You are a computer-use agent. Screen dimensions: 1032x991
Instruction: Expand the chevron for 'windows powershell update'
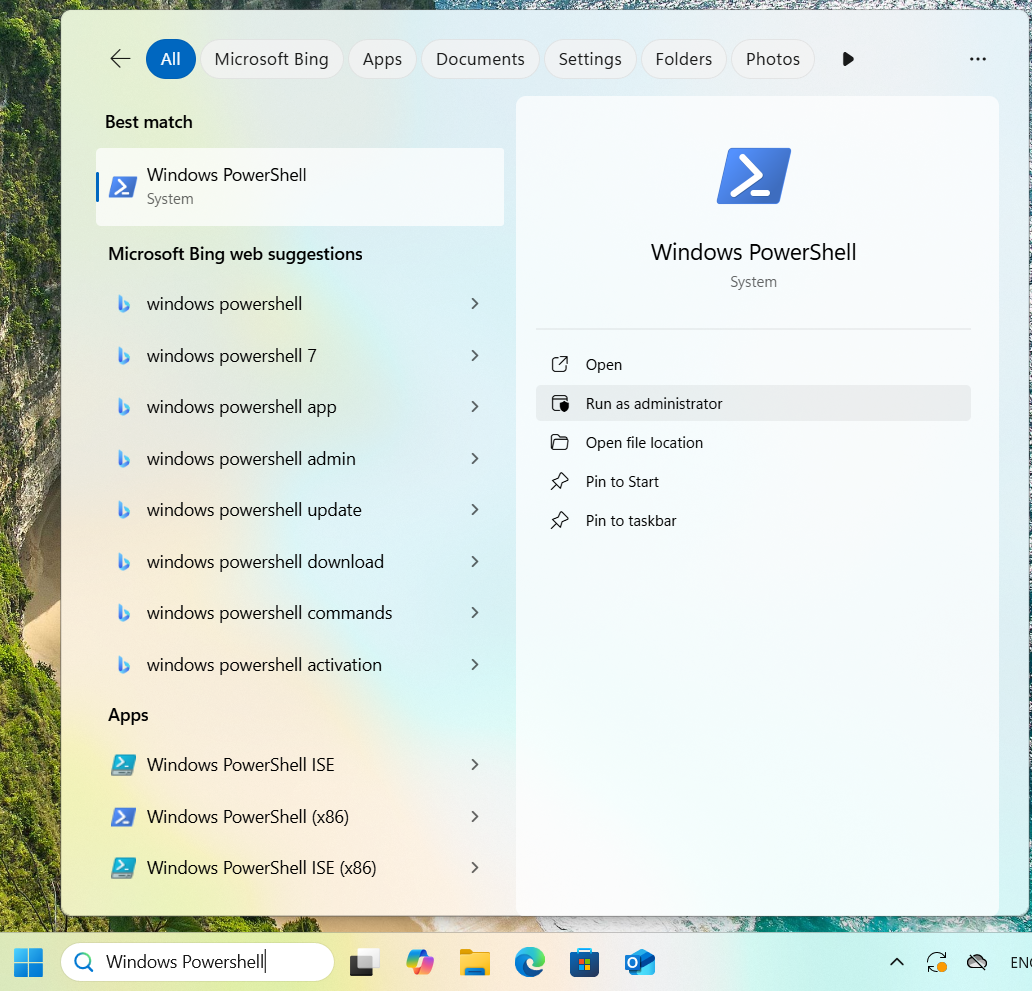(475, 510)
